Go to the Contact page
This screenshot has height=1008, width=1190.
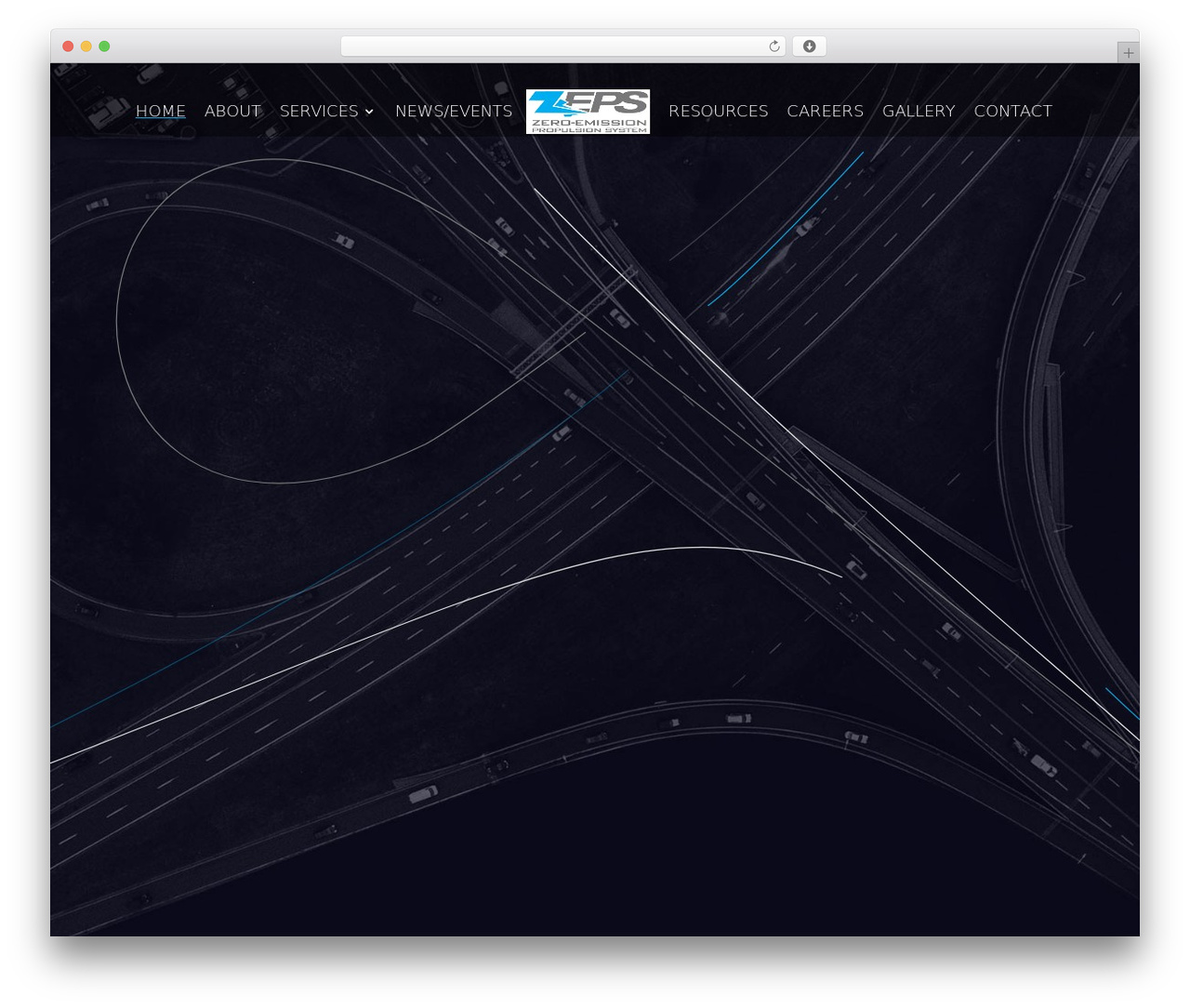pyautogui.click(x=1013, y=111)
